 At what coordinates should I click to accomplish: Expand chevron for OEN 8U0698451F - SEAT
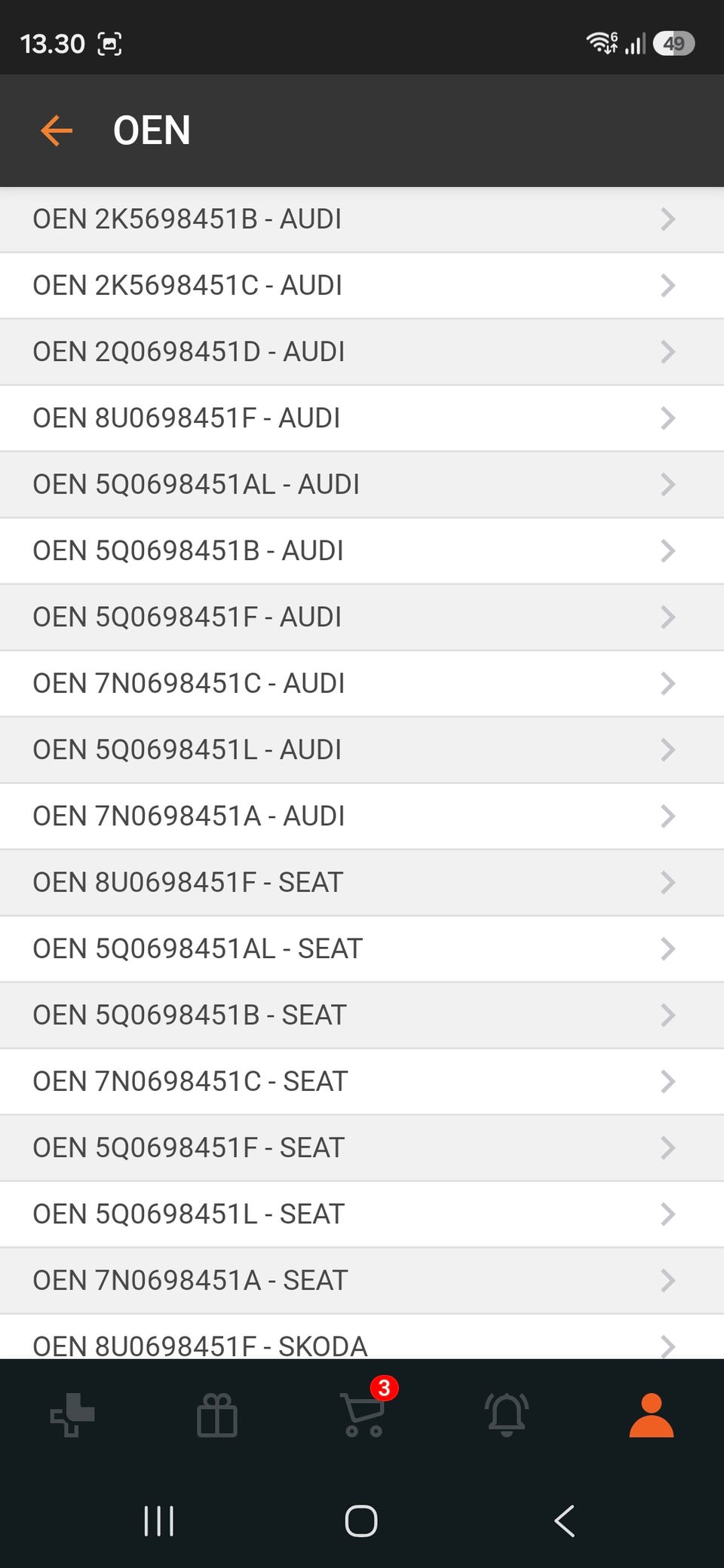(667, 883)
